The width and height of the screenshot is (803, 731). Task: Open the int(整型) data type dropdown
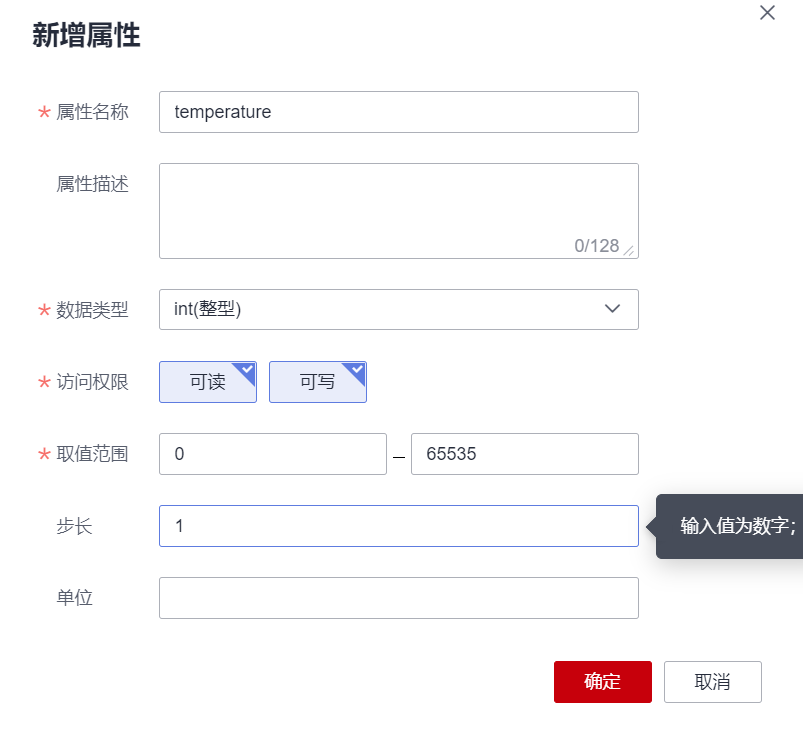click(x=398, y=310)
